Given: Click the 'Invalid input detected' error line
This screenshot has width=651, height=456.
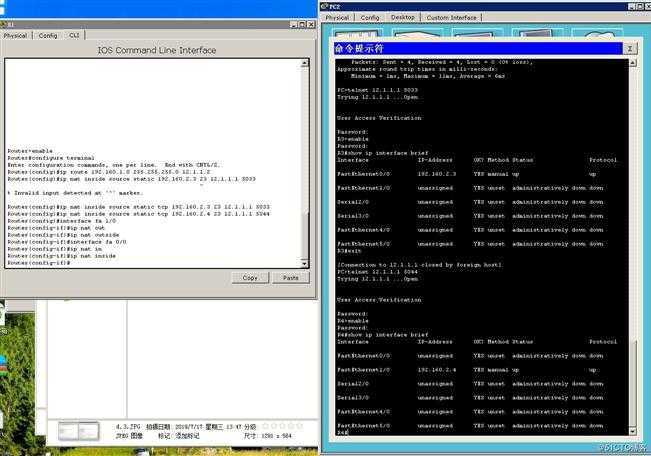Looking at the screenshot, I should (75, 193).
